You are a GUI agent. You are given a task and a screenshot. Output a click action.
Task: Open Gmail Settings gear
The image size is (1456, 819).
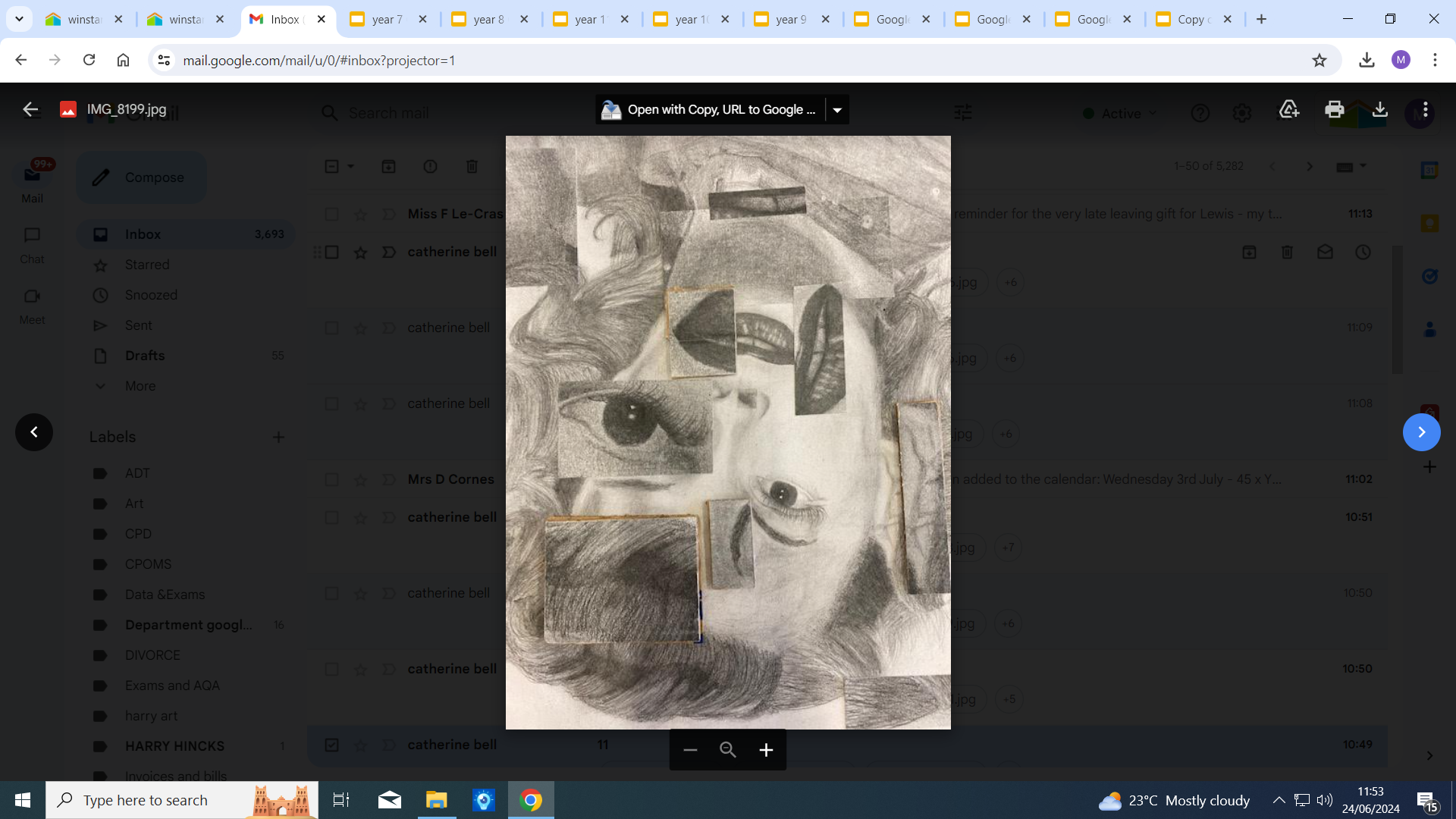pos(1241,113)
